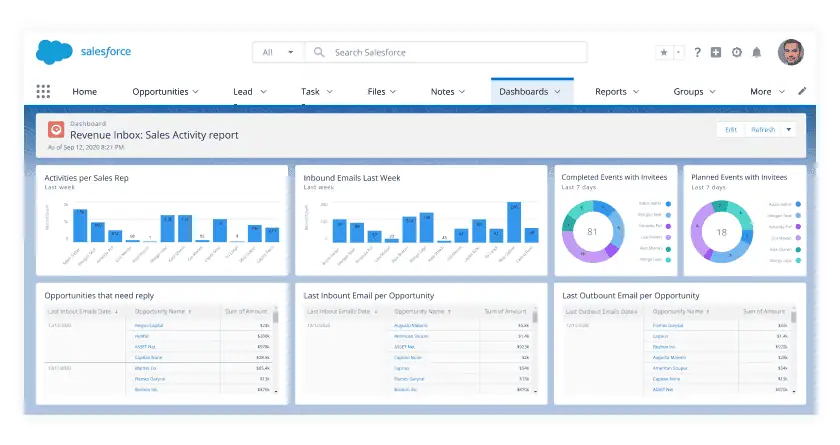This screenshot has width=840, height=445.
Task: Click the Search Salesforce input field
Action: point(446,52)
